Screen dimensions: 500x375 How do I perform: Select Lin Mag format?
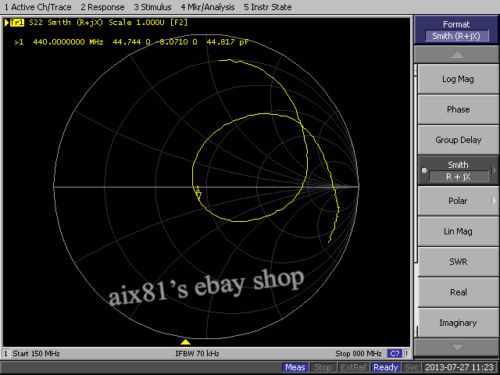[458, 231]
